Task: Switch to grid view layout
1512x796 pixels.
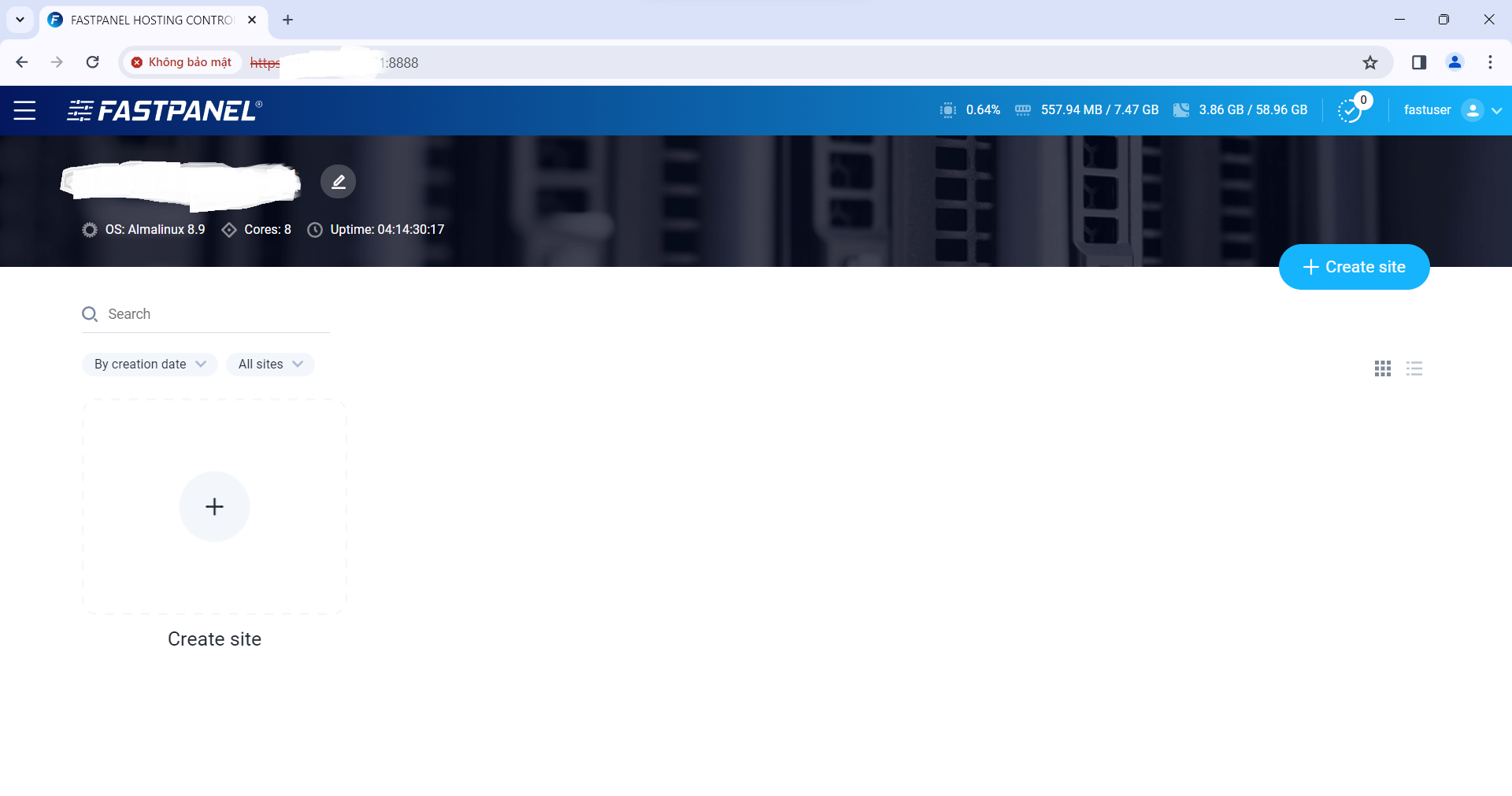Action: (1382, 368)
